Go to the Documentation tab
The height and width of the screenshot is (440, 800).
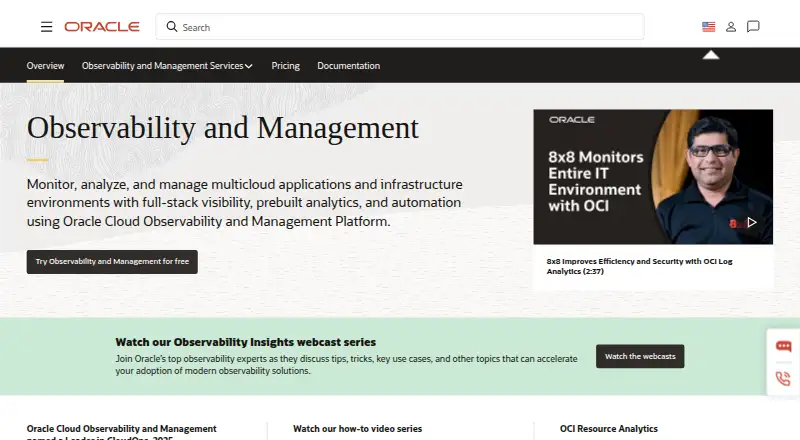click(348, 65)
